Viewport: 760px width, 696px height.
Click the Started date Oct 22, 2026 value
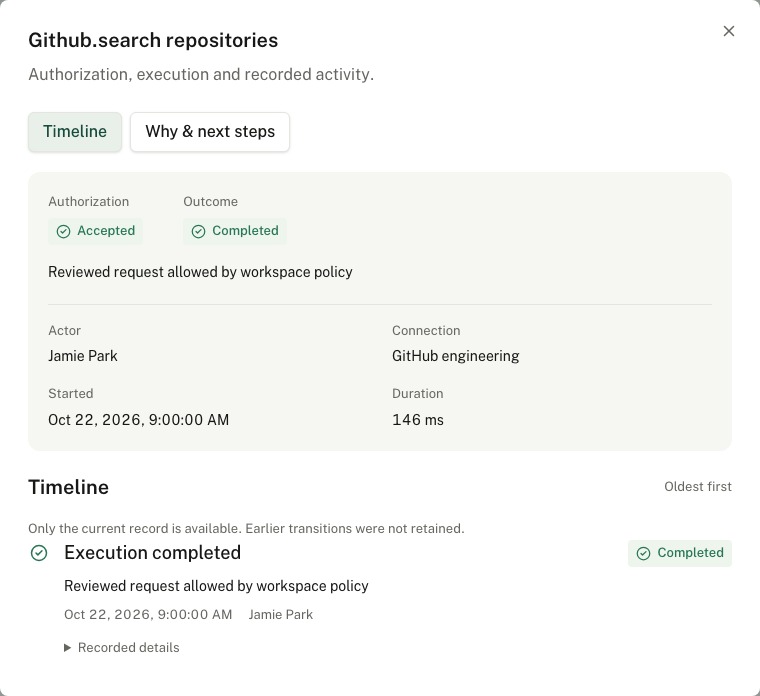pos(139,420)
